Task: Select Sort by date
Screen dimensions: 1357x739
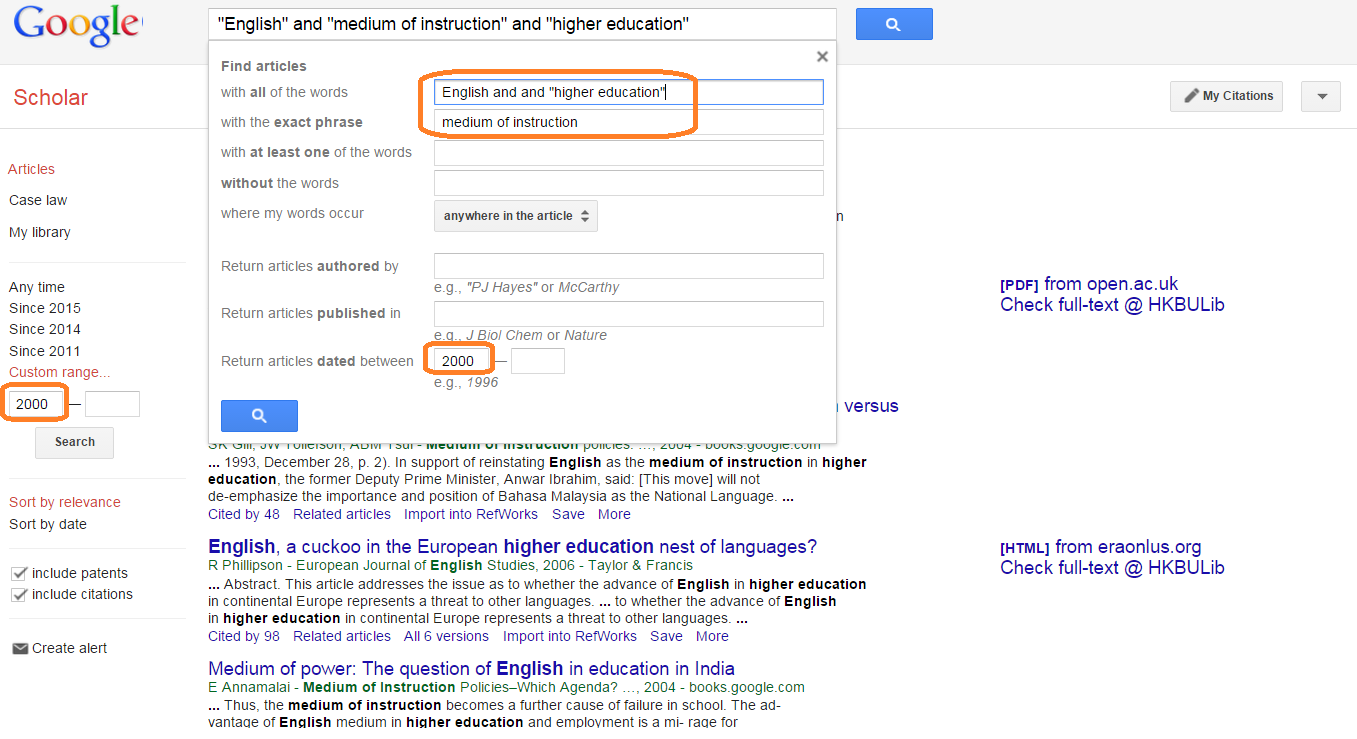Action: tap(48, 524)
